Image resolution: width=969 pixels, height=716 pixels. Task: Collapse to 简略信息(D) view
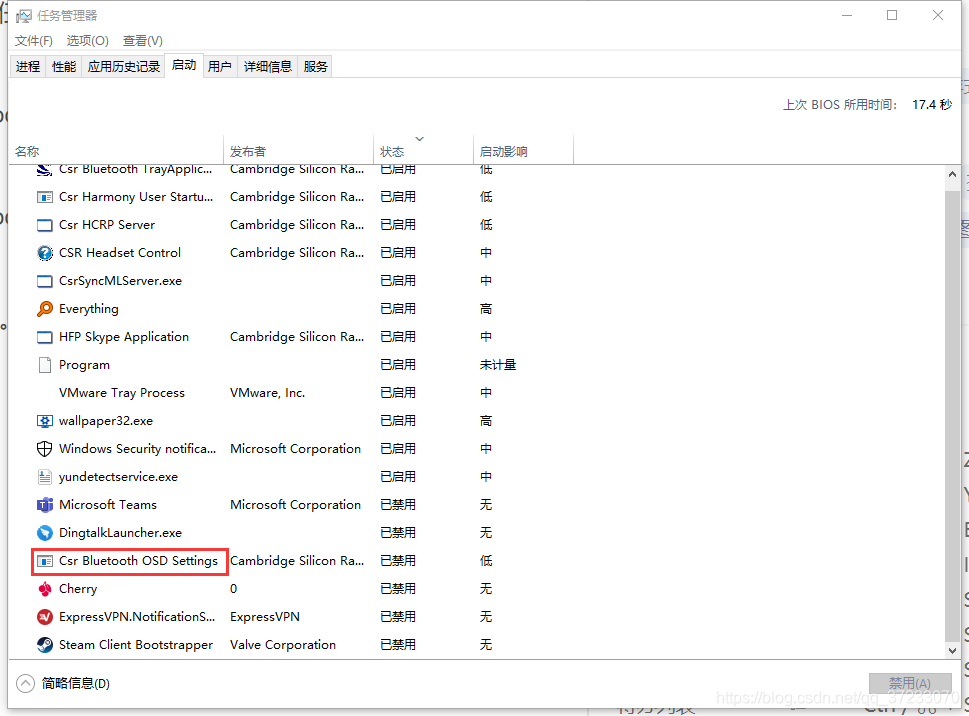click(63, 684)
